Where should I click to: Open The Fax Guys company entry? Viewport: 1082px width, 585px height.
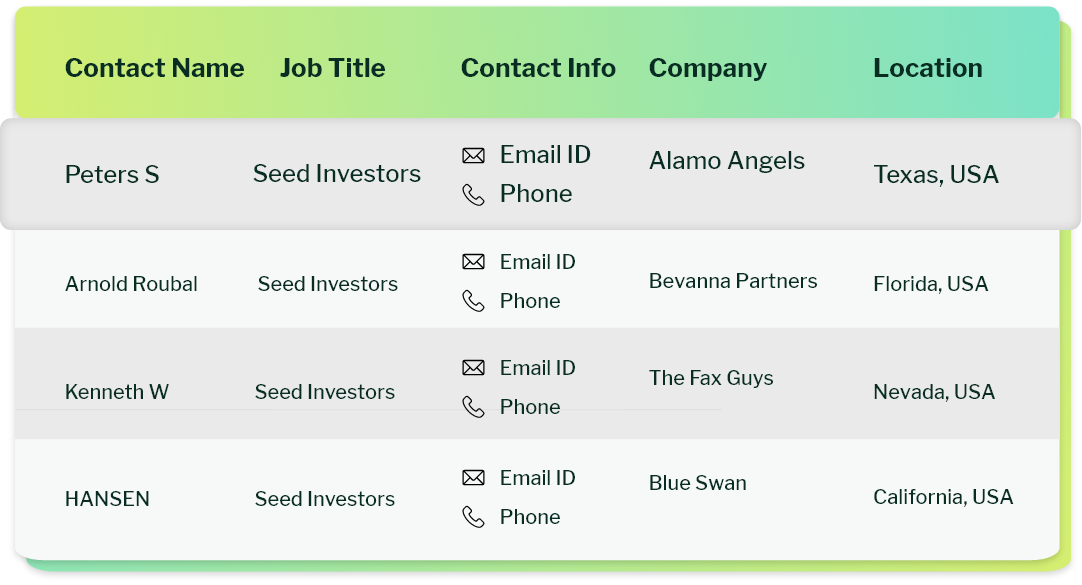pyautogui.click(x=710, y=378)
